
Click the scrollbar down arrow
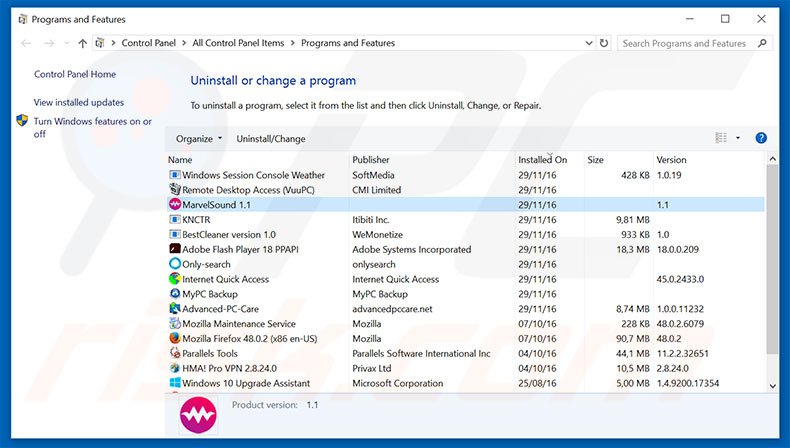coord(772,386)
